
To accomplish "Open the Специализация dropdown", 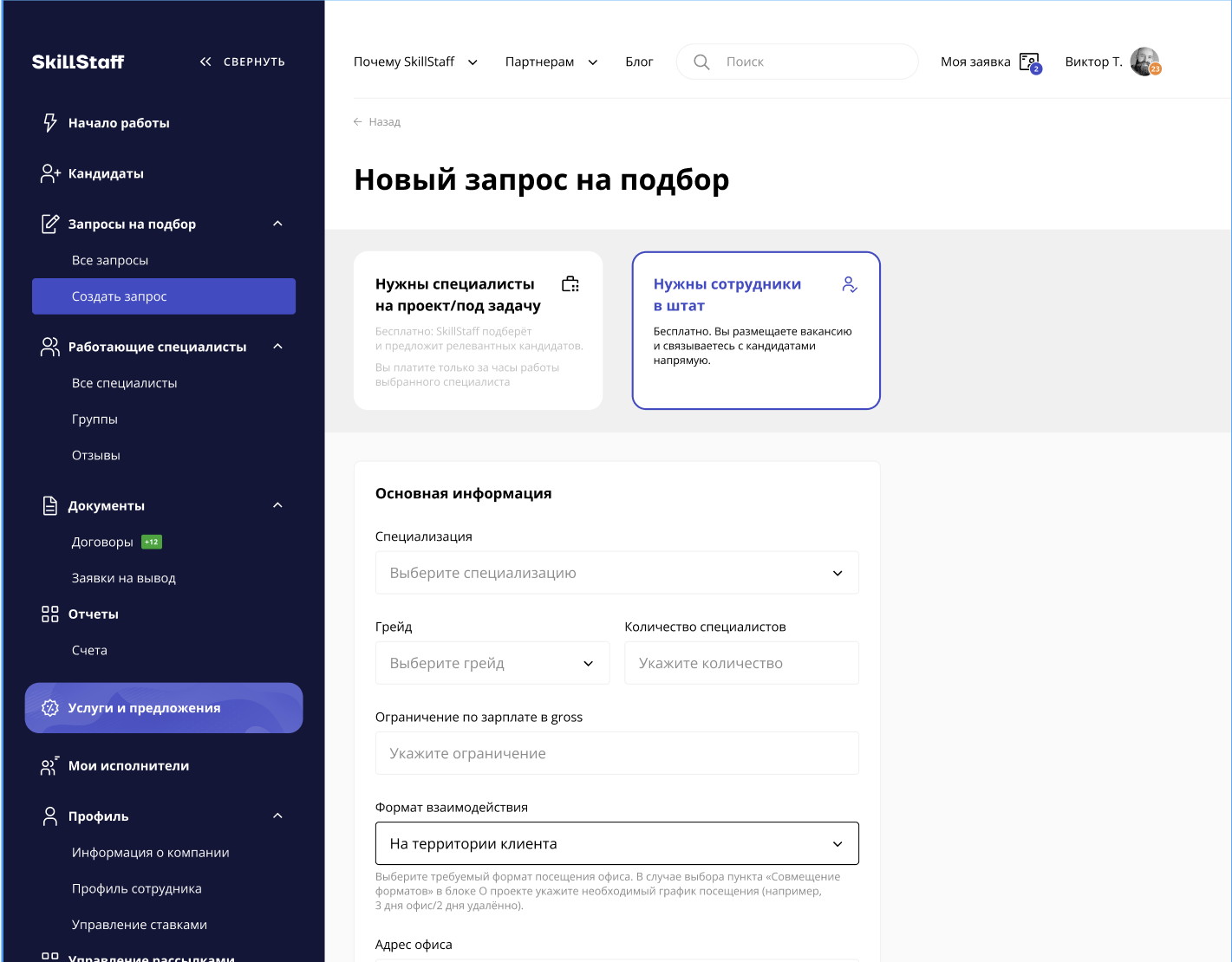I will click(617, 573).
